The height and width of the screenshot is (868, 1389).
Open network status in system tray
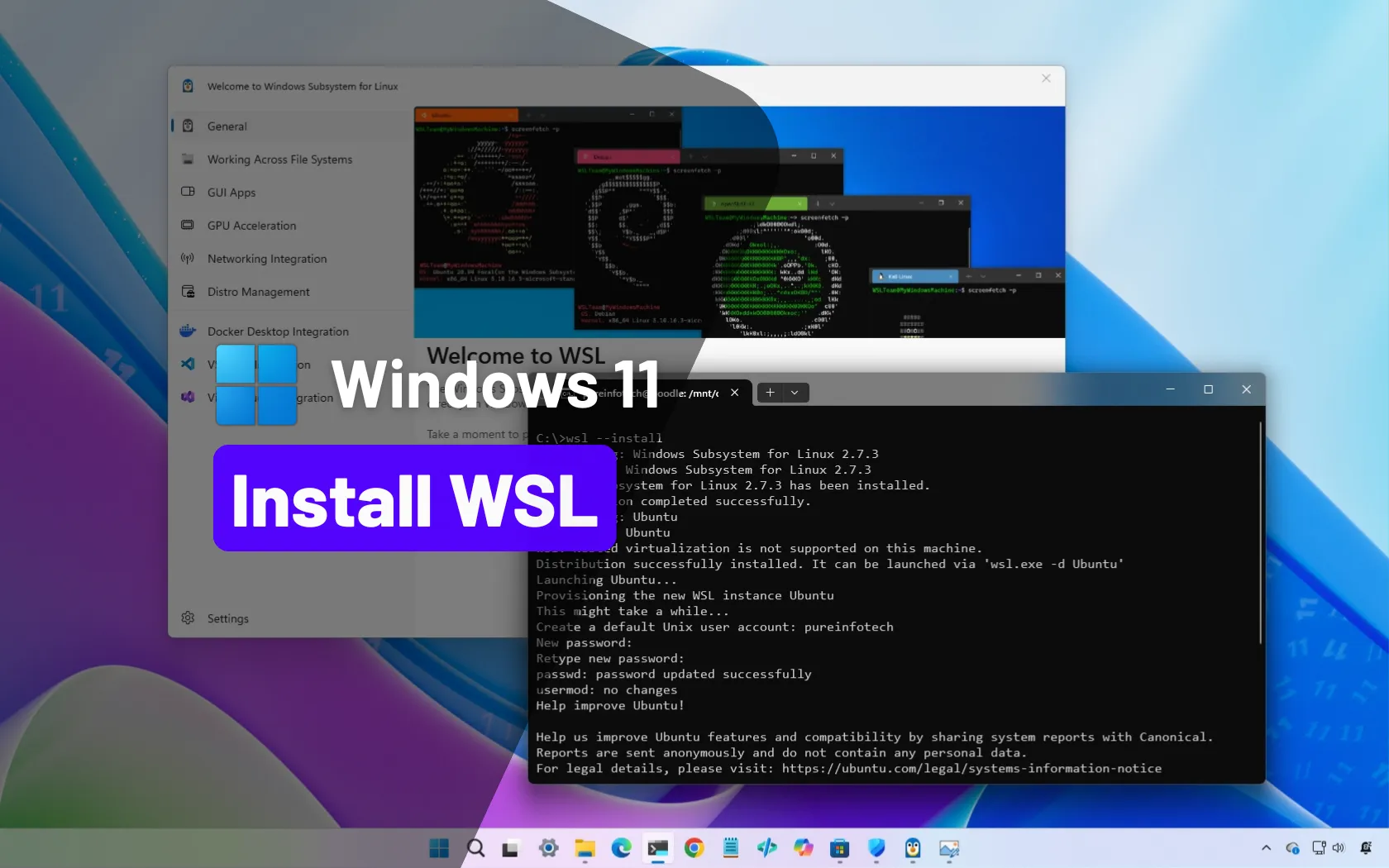(1319, 848)
